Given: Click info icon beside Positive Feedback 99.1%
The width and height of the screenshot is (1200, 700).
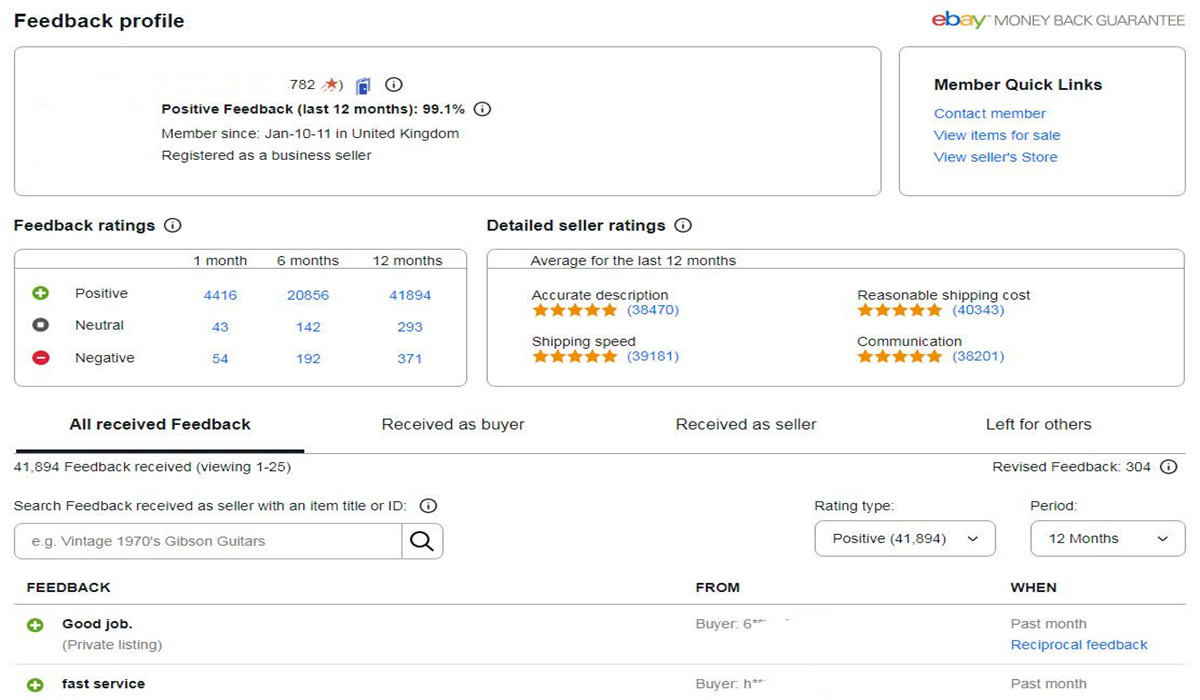Looking at the screenshot, I should (482, 109).
